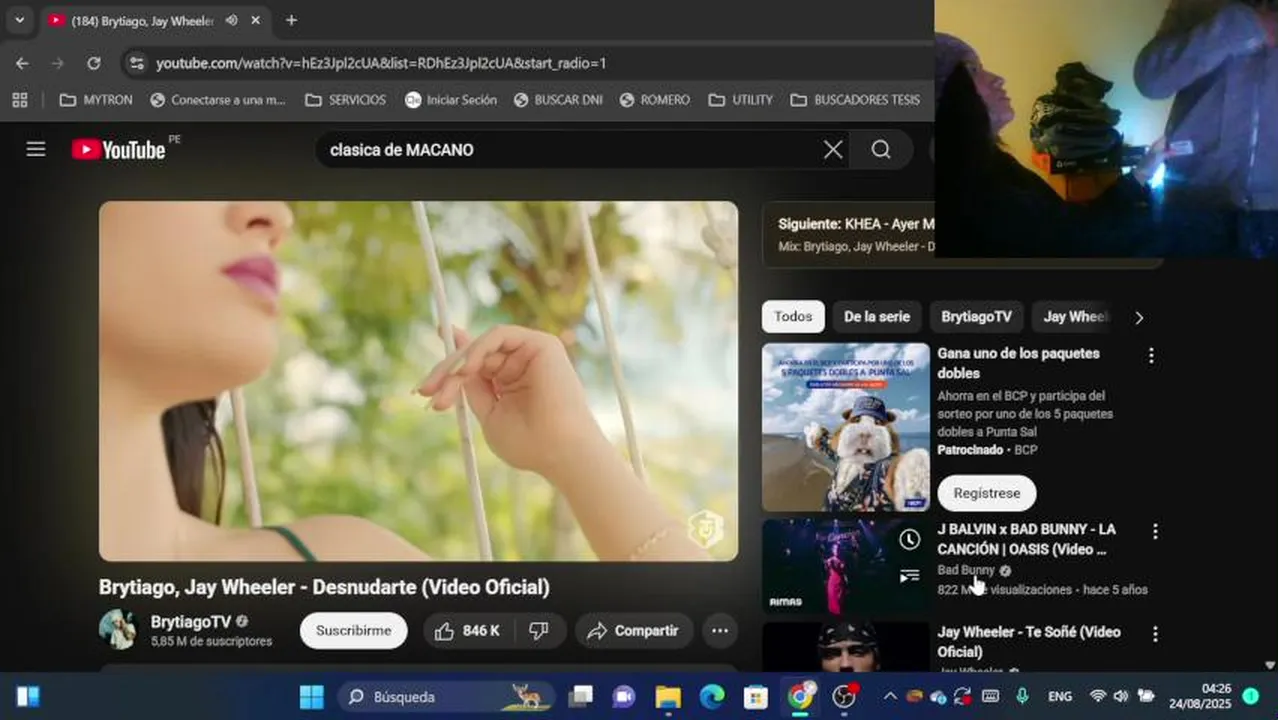The width and height of the screenshot is (1278, 720).
Task: View site information icon beside URL
Action: pyautogui.click(x=137, y=63)
